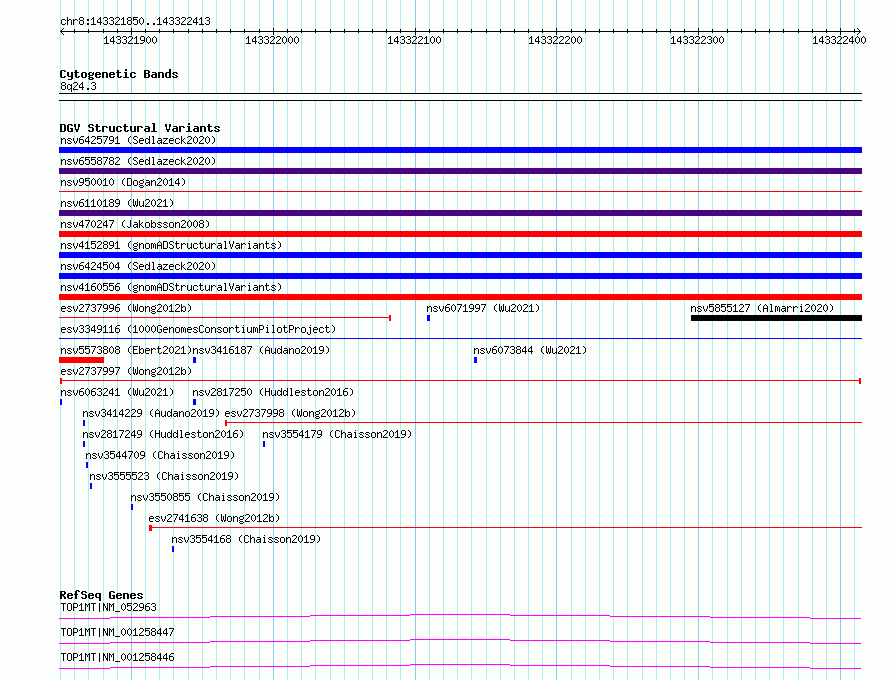Open the nsv950010 (Dogan2014) variant
Viewport: 890px width, 680px height.
click(x=123, y=182)
